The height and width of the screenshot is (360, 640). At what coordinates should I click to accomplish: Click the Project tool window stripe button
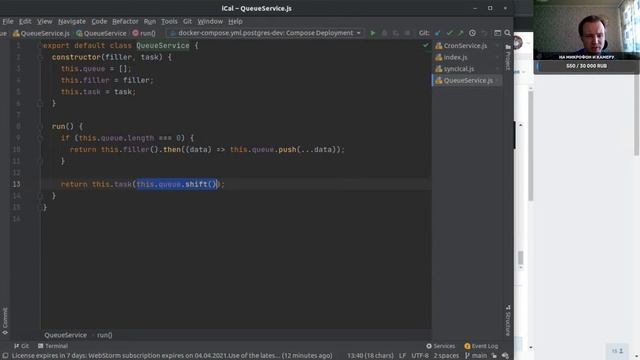point(508,57)
